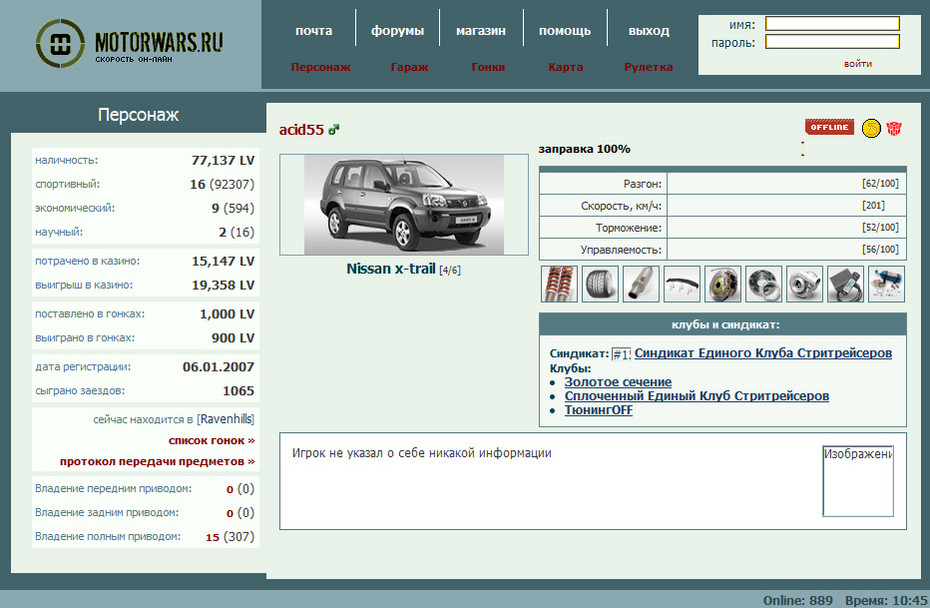The image size is (930, 608).
Task: Click the Online: 889 status text
Action: (x=798, y=600)
